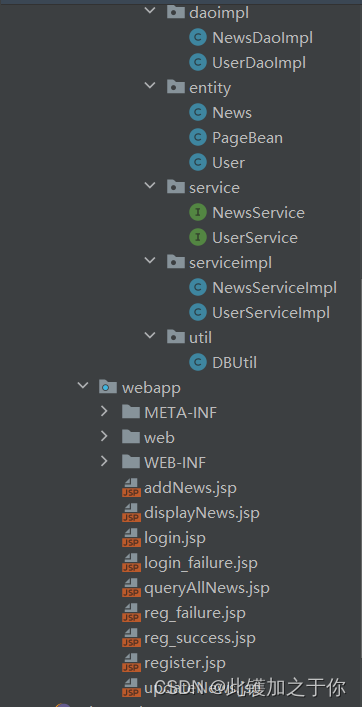Collapse the util package
Viewport: 362px width, 707px height.
[150, 336]
